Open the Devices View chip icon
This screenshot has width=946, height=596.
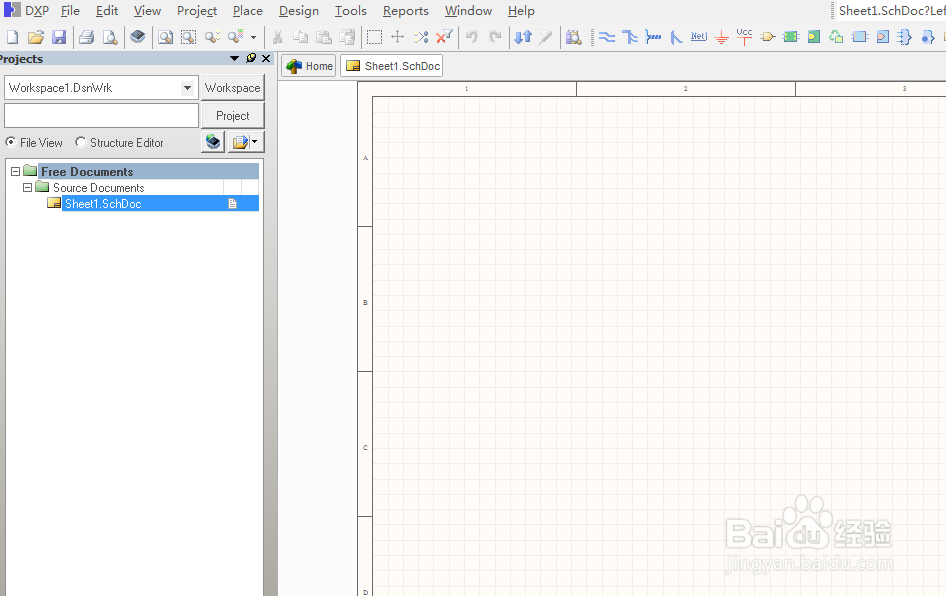(138, 37)
